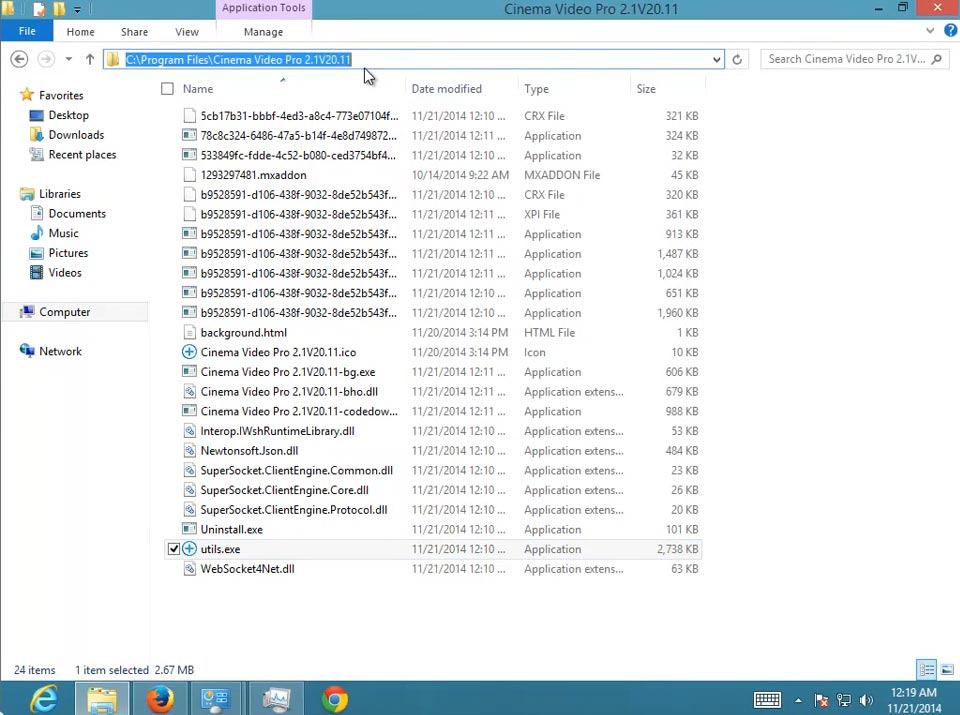Select Network in the navigation pane
The image size is (960, 715).
(x=60, y=351)
